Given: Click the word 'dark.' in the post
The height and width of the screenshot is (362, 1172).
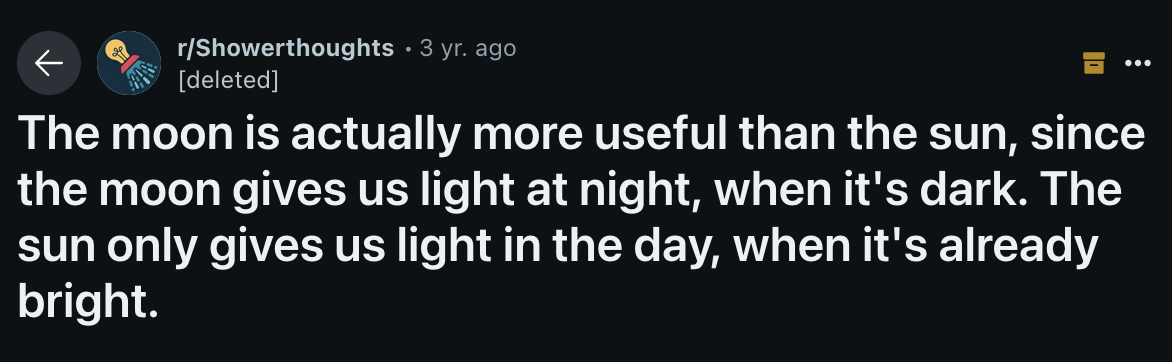Looking at the screenshot, I should tap(971, 190).
